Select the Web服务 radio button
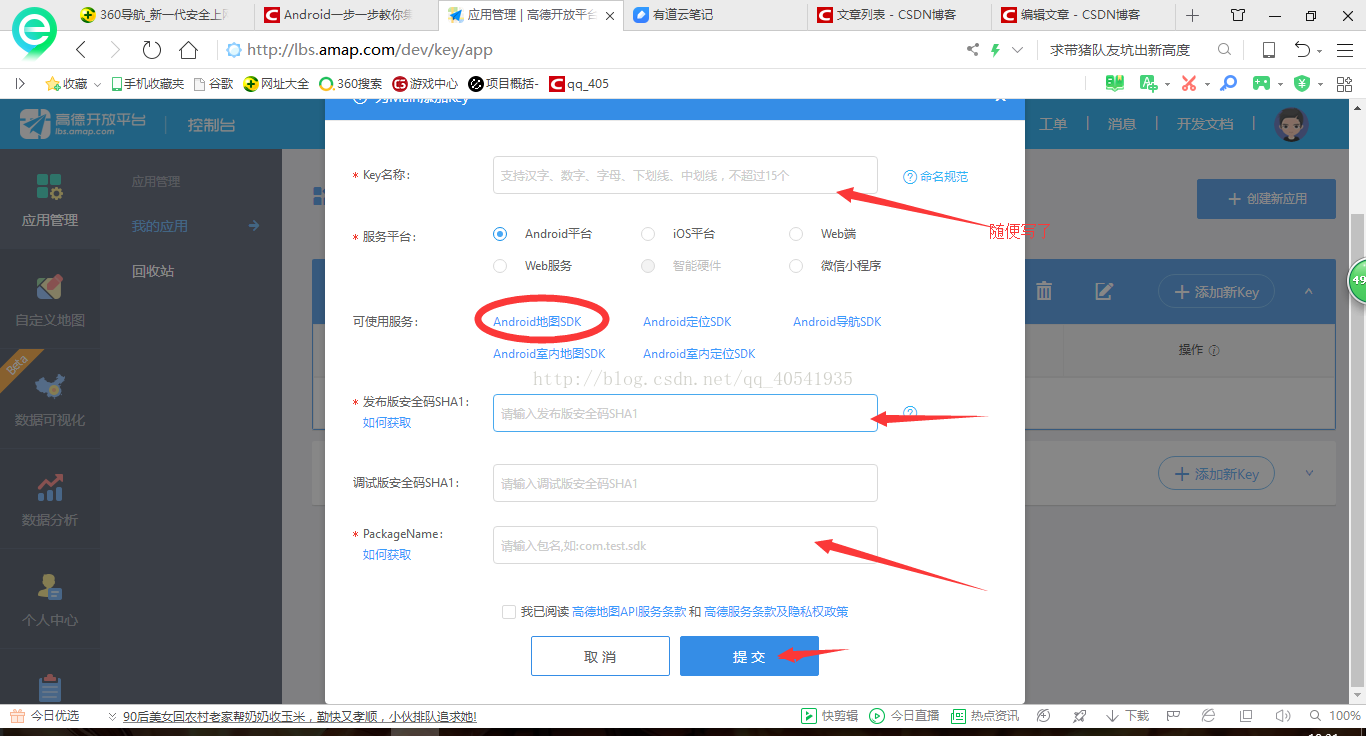The image size is (1366, 736). (x=500, y=266)
